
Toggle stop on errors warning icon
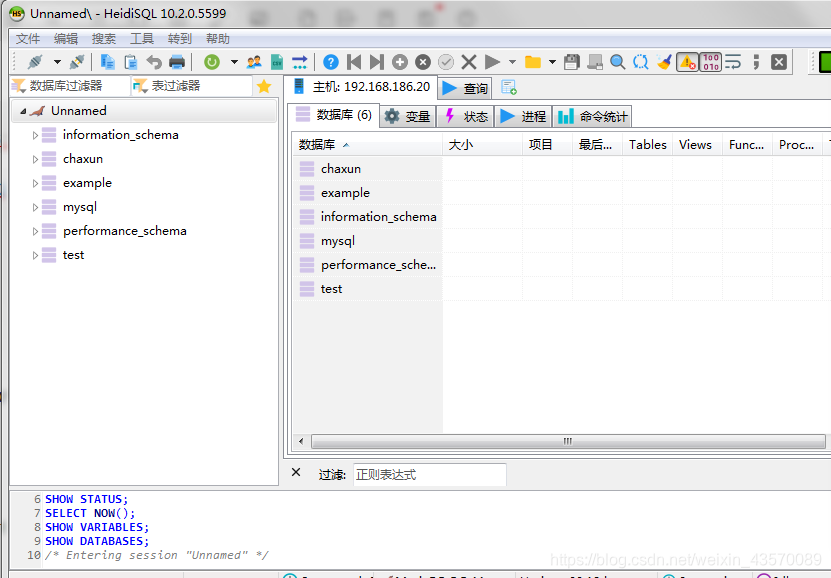687,62
